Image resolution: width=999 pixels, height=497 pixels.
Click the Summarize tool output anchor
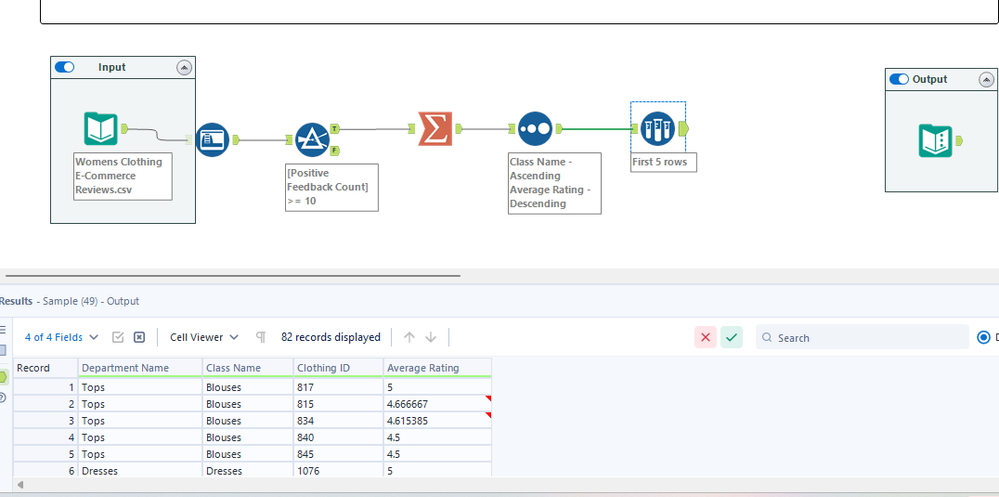(459, 129)
